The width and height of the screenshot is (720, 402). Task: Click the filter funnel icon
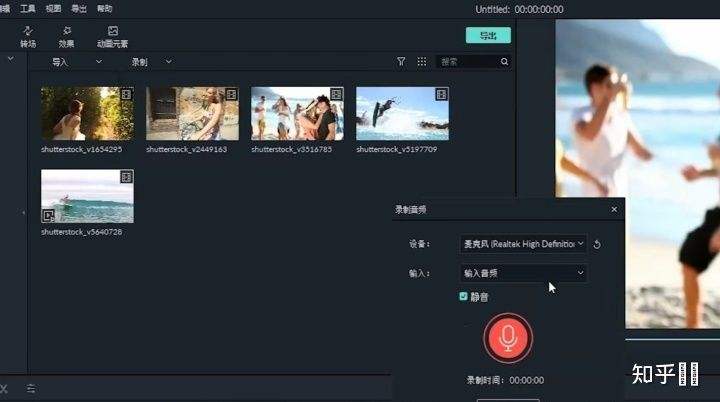(x=401, y=62)
